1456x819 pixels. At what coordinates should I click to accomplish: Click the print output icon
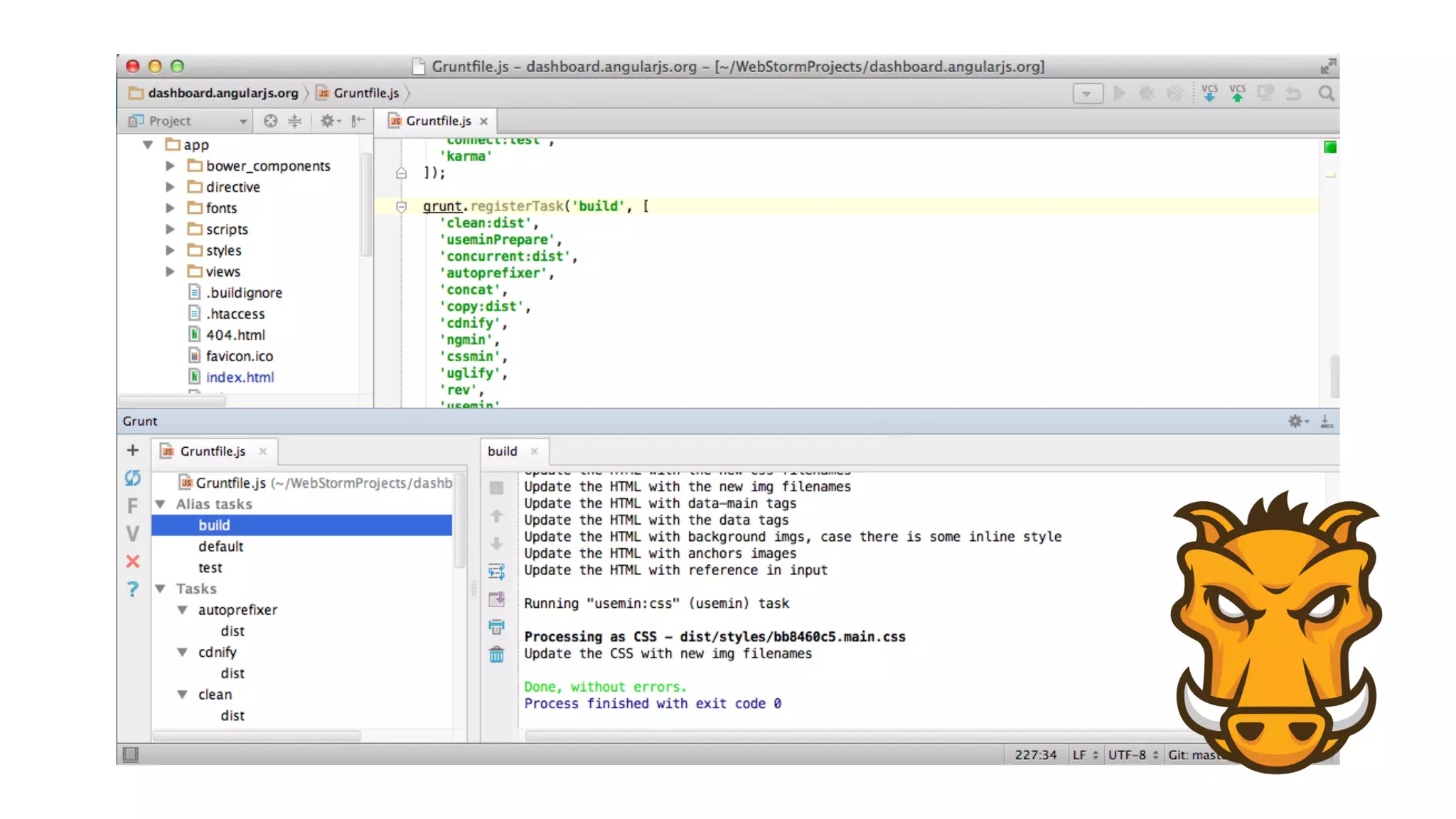point(496,626)
